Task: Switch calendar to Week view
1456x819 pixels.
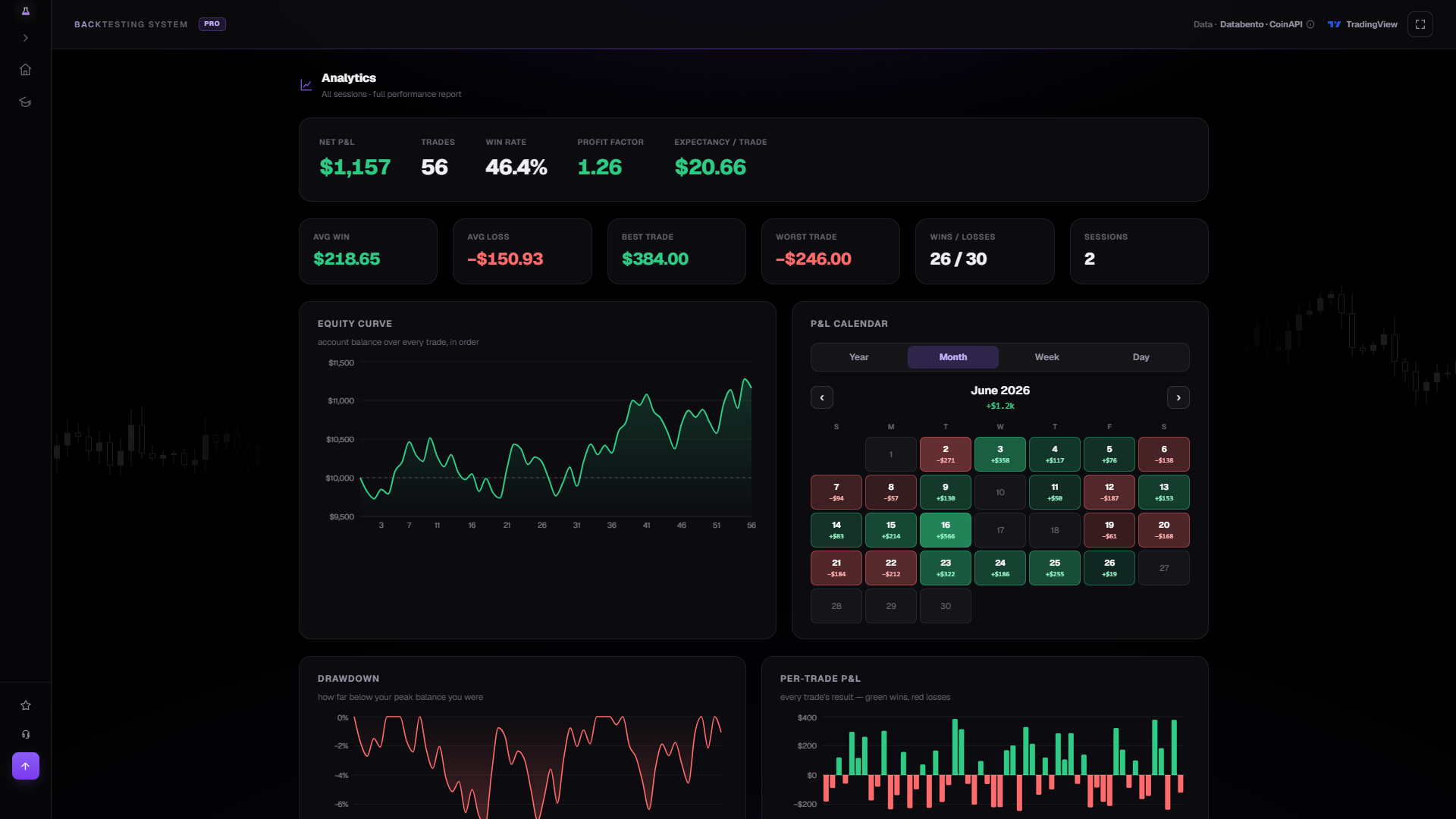Action: pos(1047,357)
